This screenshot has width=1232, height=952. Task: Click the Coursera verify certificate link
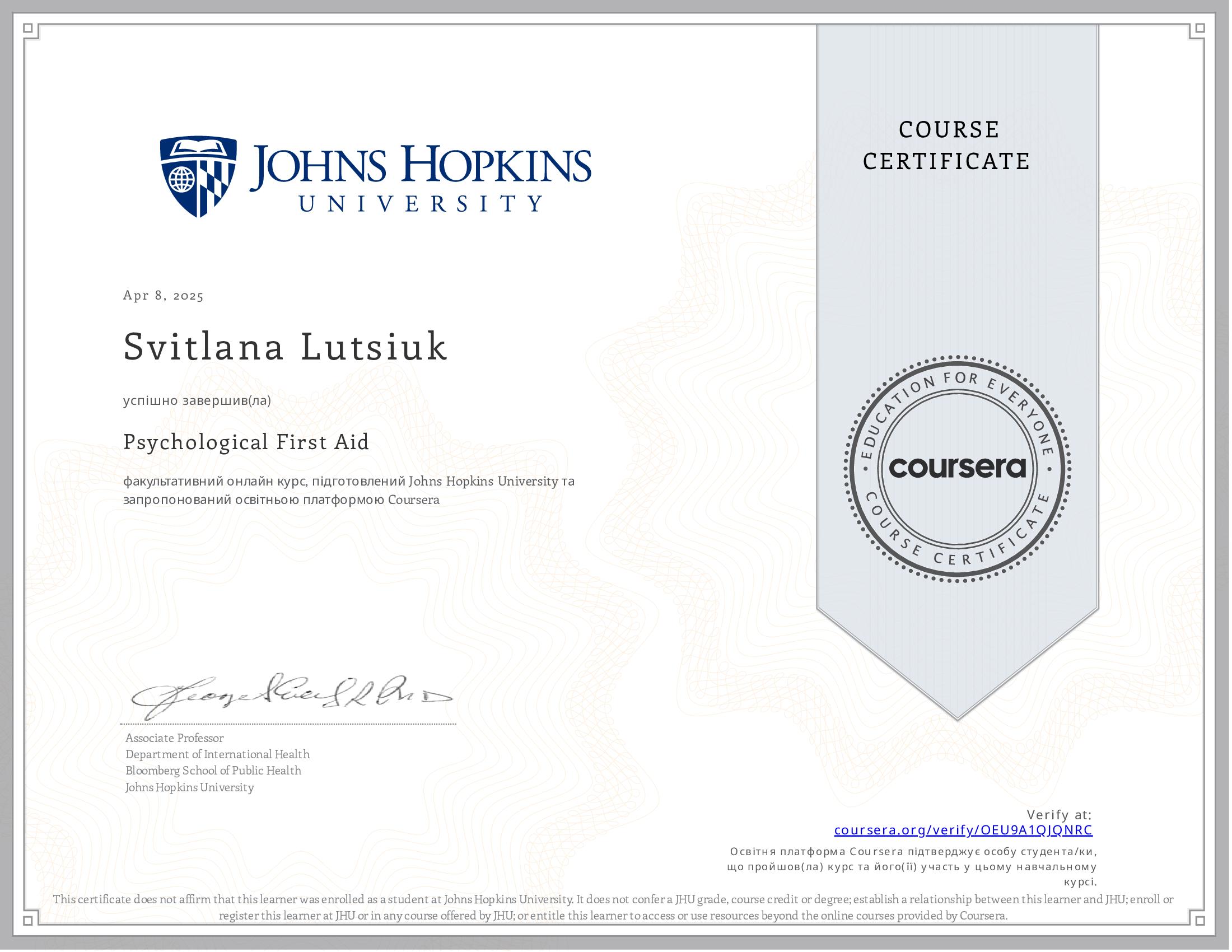coord(963,830)
